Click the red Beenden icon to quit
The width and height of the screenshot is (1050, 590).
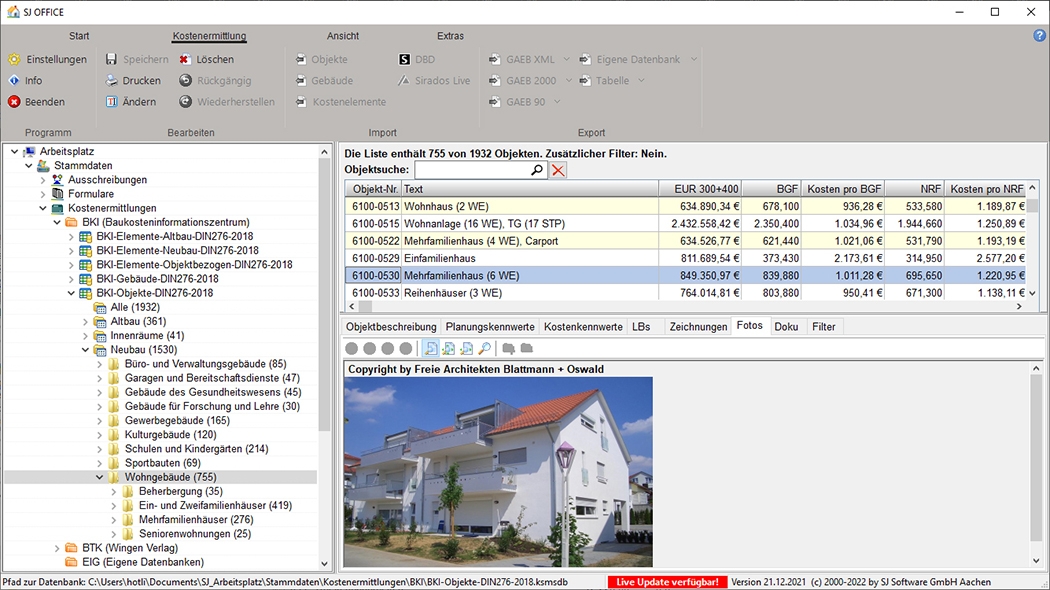[x=14, y=101]
